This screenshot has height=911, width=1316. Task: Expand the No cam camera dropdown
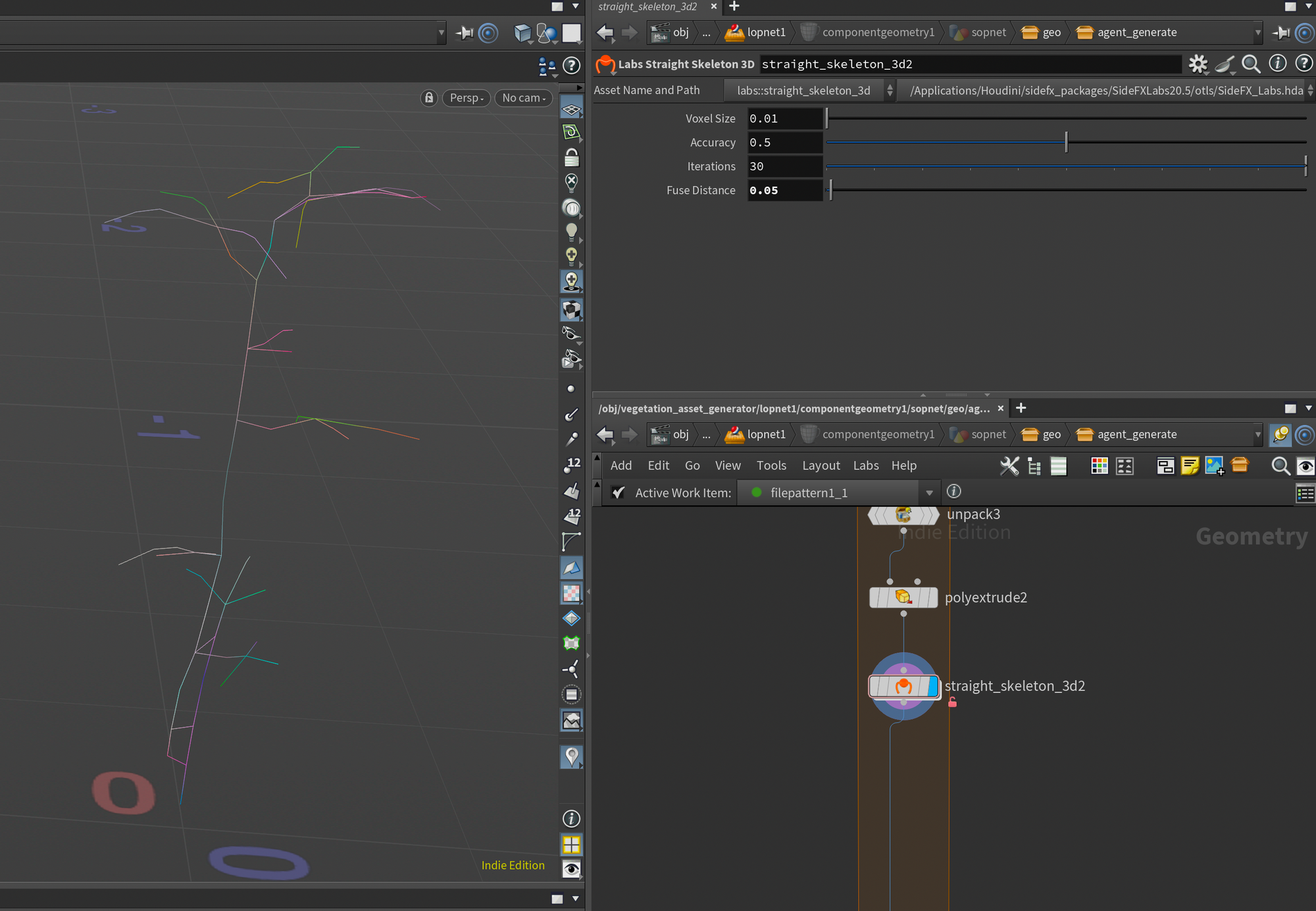(x=524, y=97)
